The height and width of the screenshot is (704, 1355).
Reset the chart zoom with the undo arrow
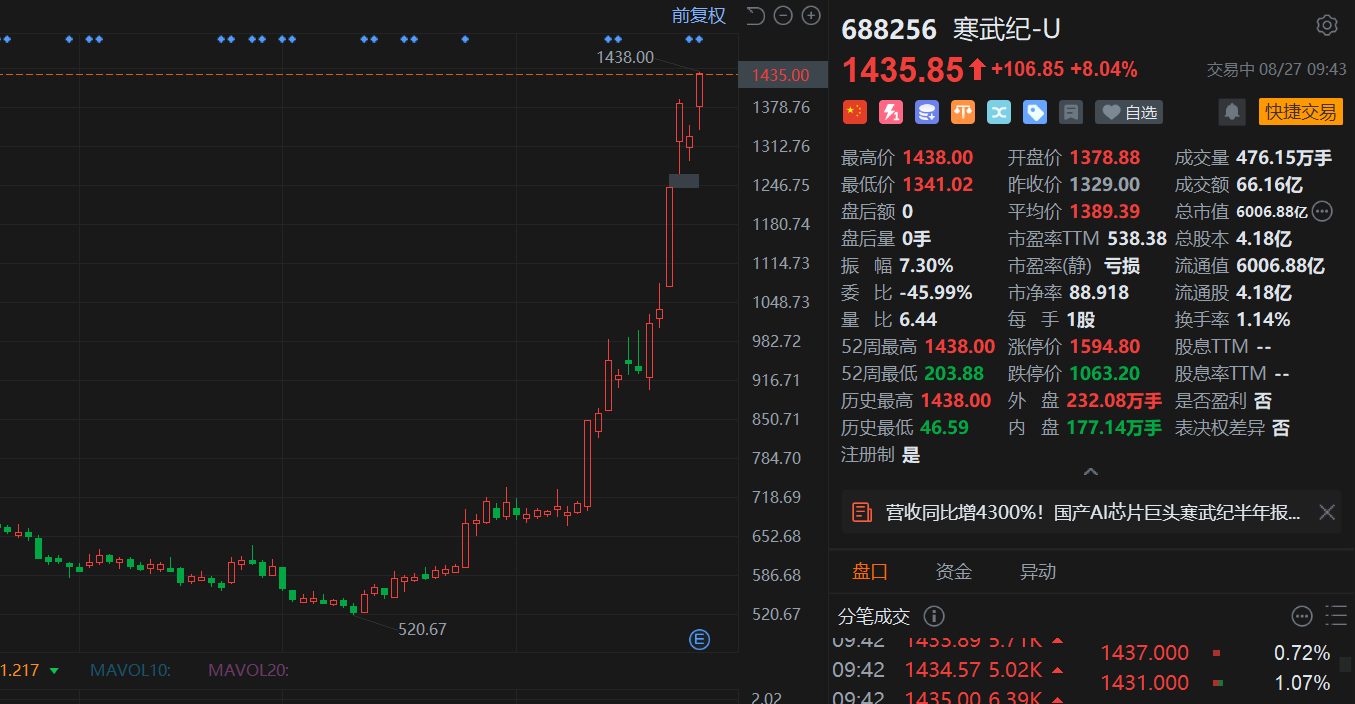click(756, 15)
